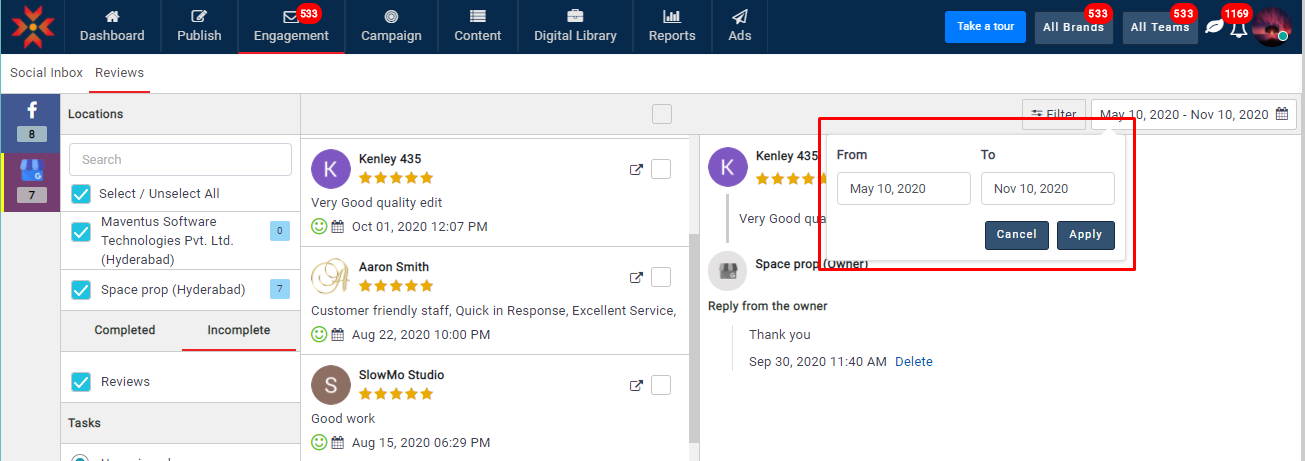Click the Aaron Smith five-star rating
Screen dimensions: 1305x461
396,286
